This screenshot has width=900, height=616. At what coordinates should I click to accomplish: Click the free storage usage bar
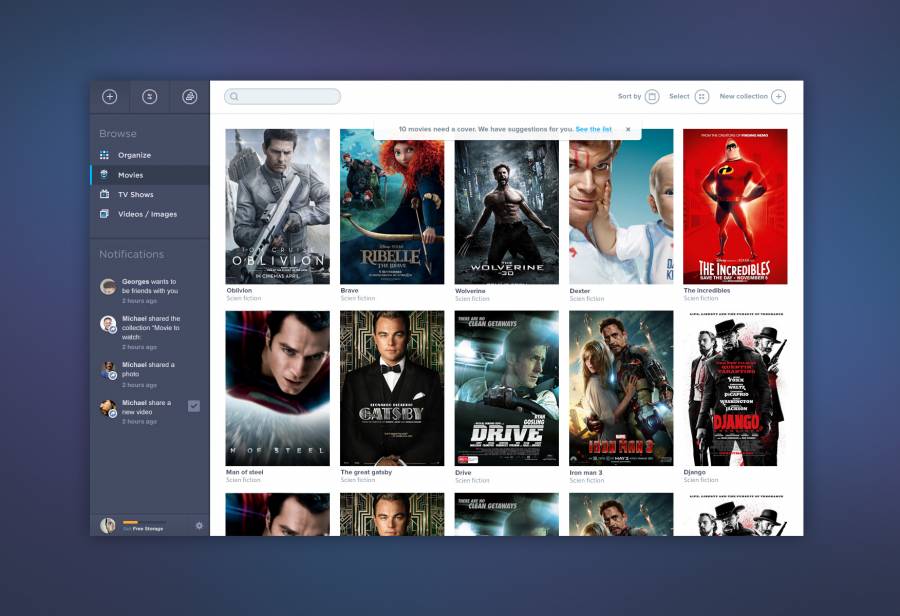point(131,522)
